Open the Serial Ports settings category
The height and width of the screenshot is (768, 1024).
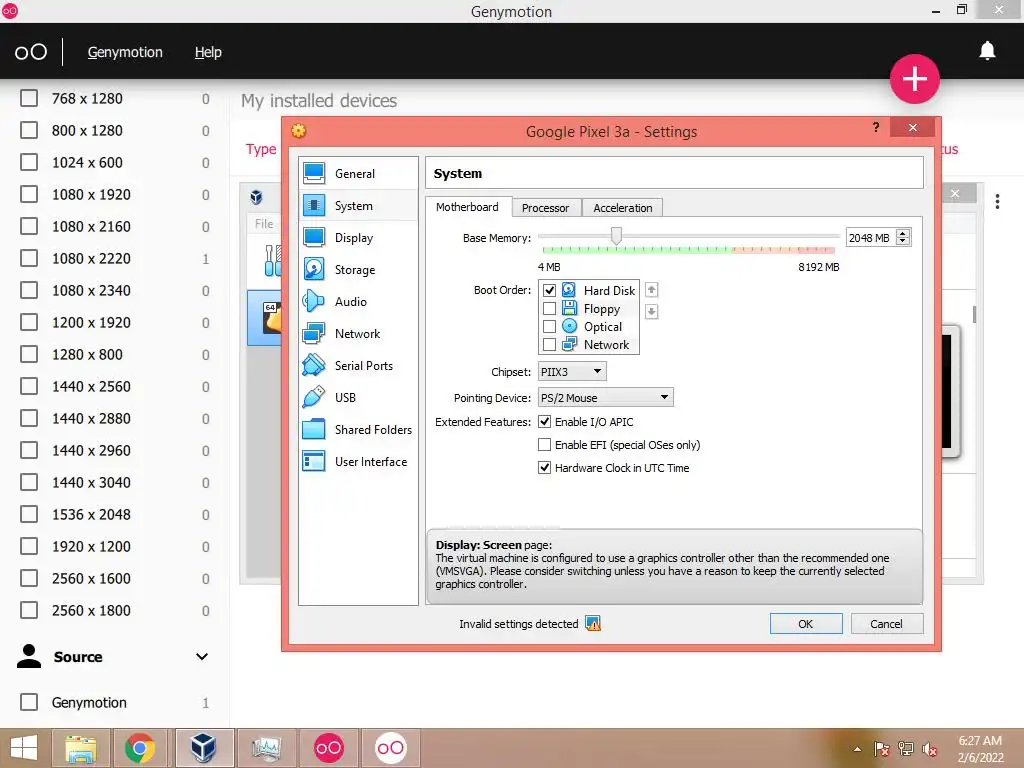coord(357,366)
